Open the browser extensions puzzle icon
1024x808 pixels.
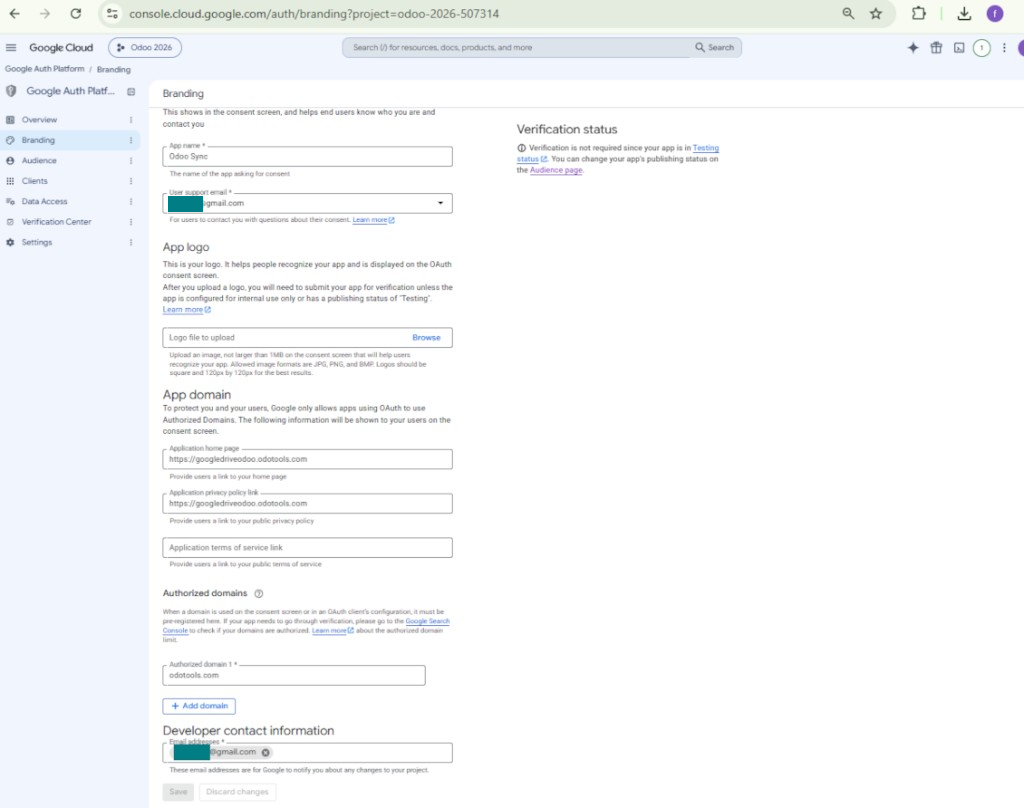click(x=919, y=14)
